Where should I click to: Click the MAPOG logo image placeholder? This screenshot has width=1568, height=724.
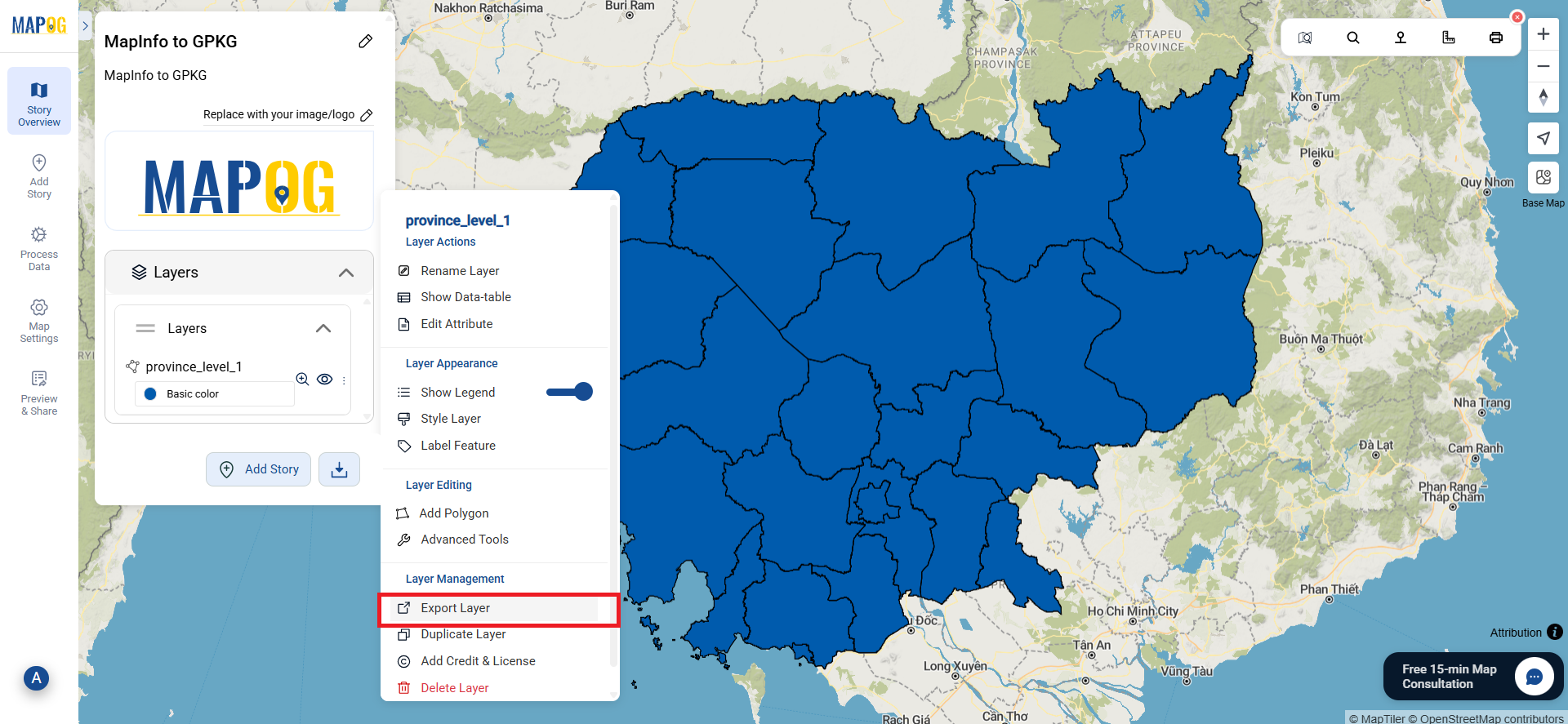[x=239, y=183]
